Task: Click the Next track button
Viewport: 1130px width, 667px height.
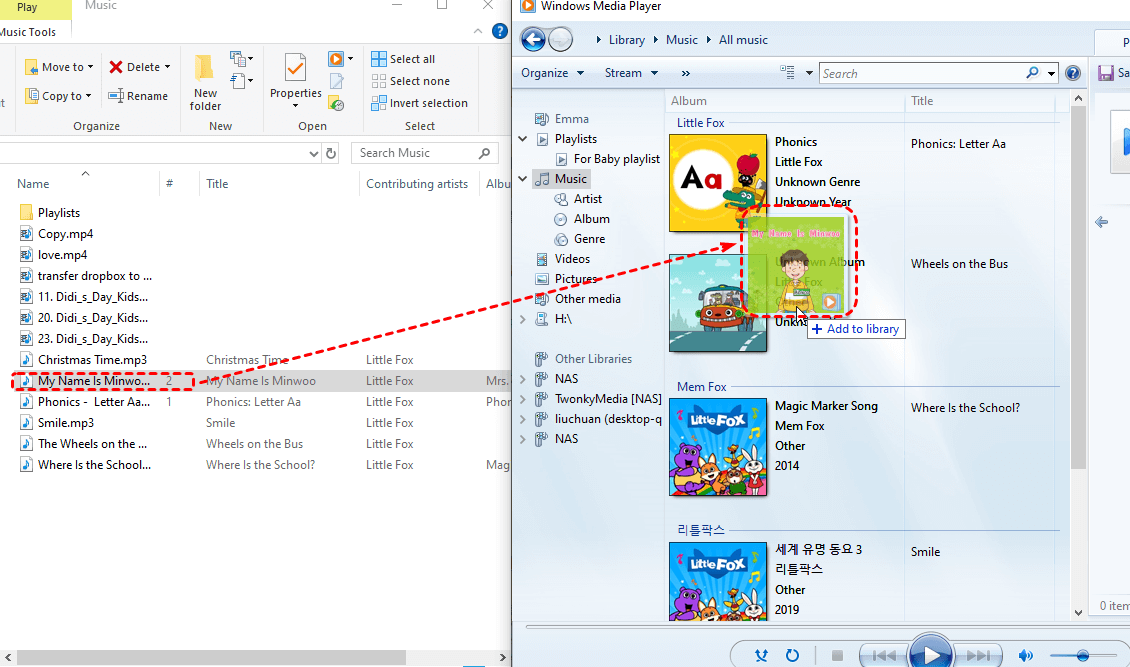Action: tap(978, 655)
